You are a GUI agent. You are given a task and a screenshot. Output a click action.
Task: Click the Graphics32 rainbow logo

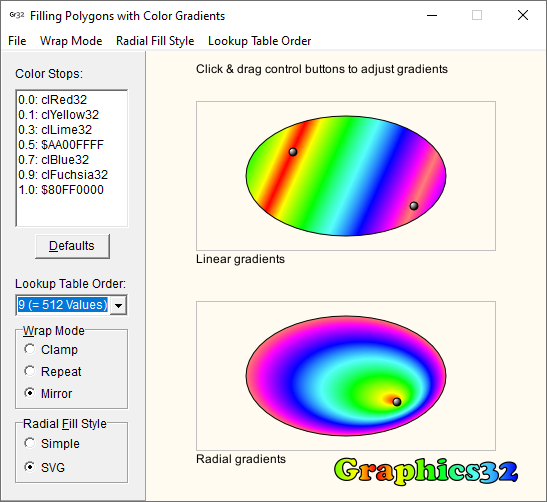pyautogui.click(x=426, y=471)
